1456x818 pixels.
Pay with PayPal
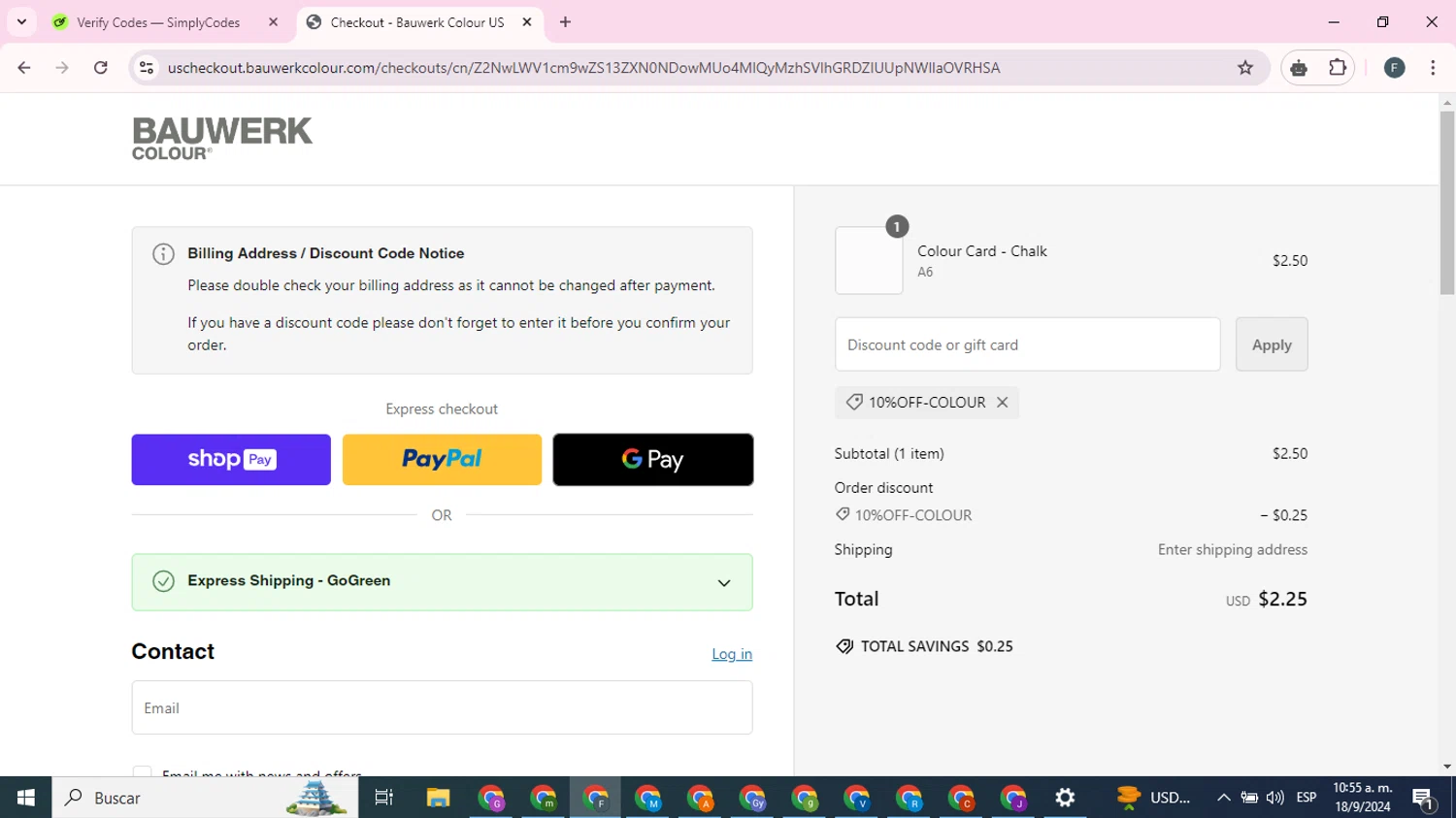pos(442,460)
